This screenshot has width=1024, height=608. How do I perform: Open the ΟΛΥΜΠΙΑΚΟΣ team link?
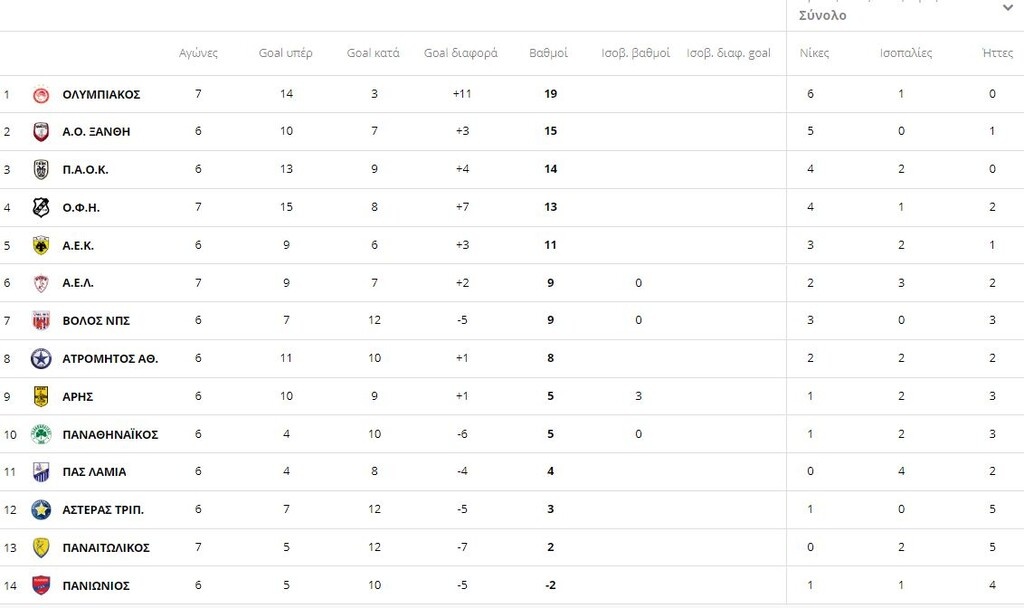click(101, 95)
